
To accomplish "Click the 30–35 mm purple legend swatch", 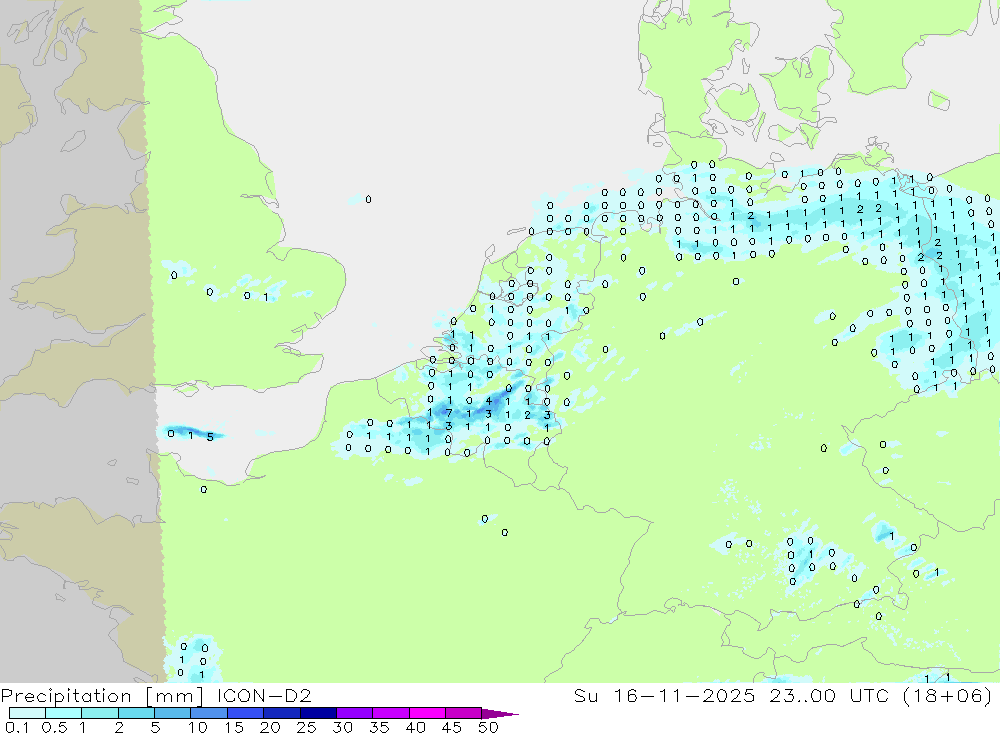I will 355,713.
